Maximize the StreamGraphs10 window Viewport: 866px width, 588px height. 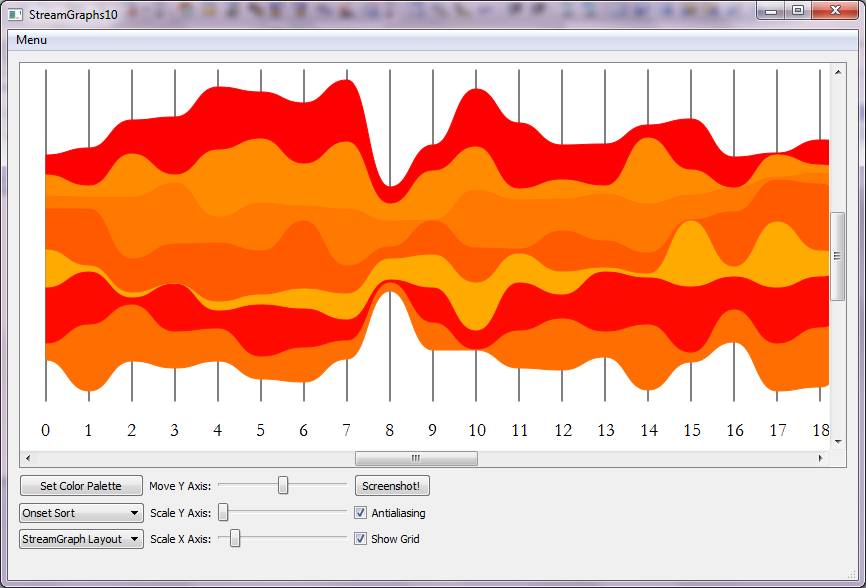(x=797, y=11)
